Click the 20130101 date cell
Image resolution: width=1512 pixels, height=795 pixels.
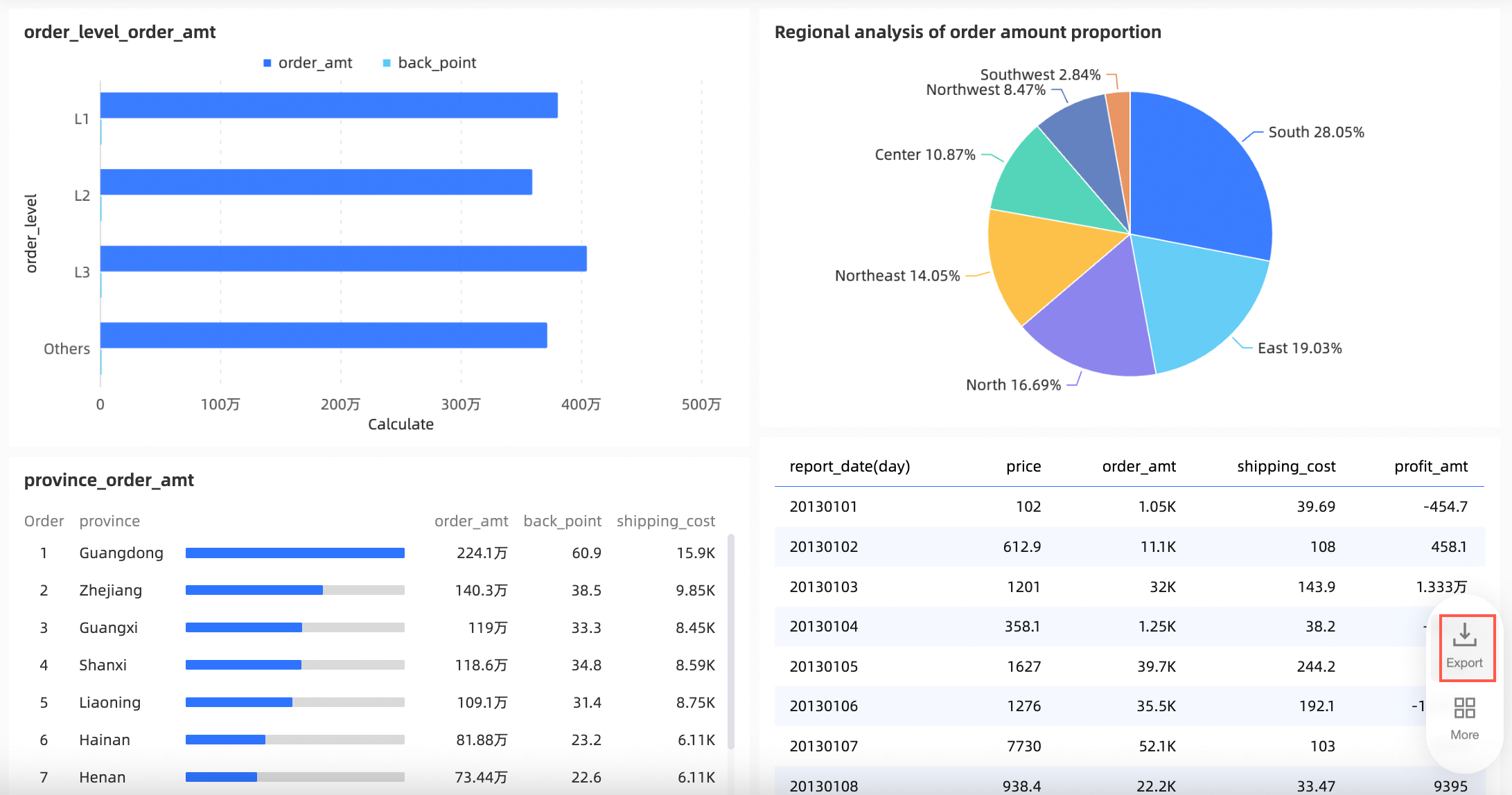[823, 506]
